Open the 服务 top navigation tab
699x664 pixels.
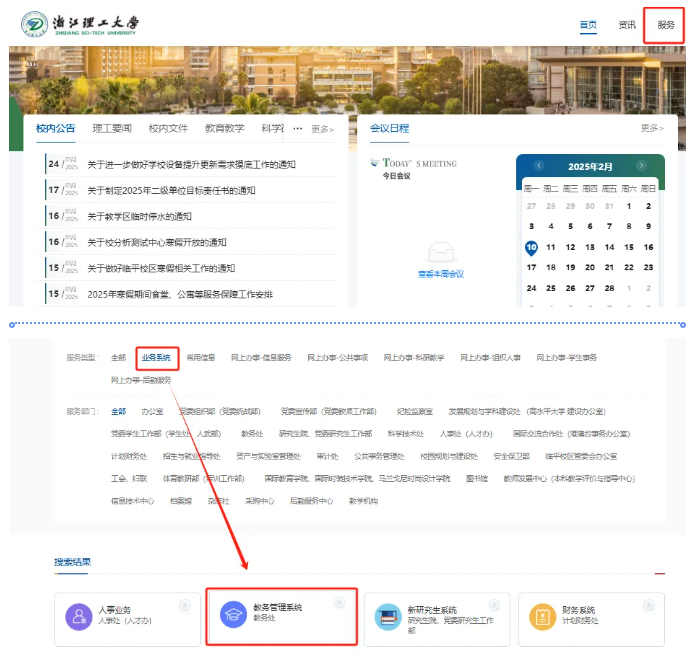click(665, 25)
